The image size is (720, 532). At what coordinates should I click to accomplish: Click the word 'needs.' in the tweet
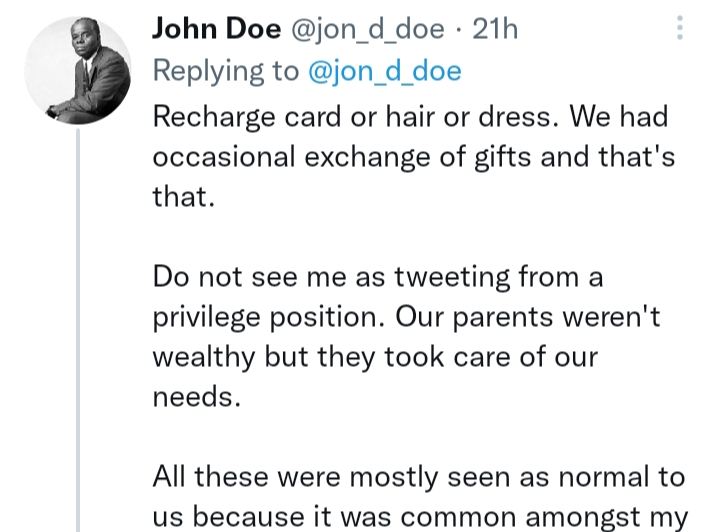(197, 397)
